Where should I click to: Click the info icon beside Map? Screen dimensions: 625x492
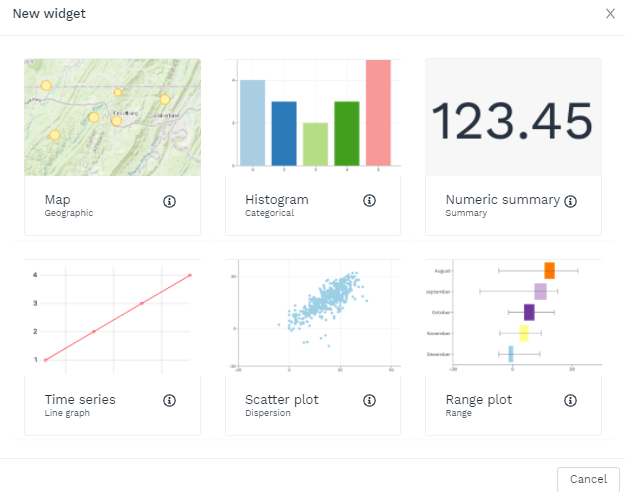169,201
